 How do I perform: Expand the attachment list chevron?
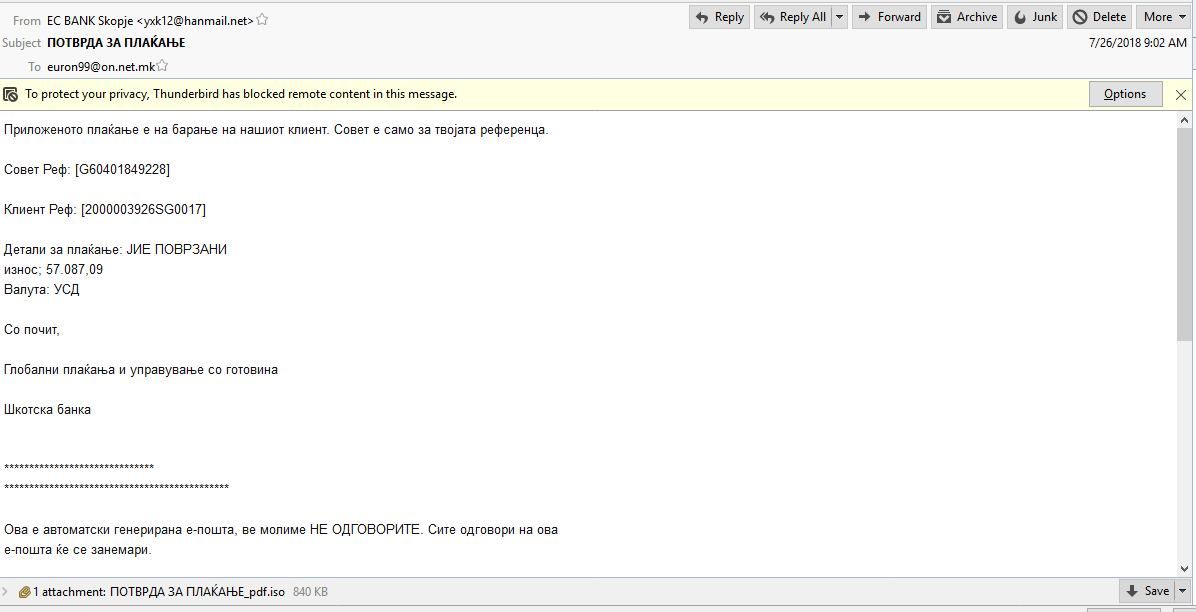(8, 592)
